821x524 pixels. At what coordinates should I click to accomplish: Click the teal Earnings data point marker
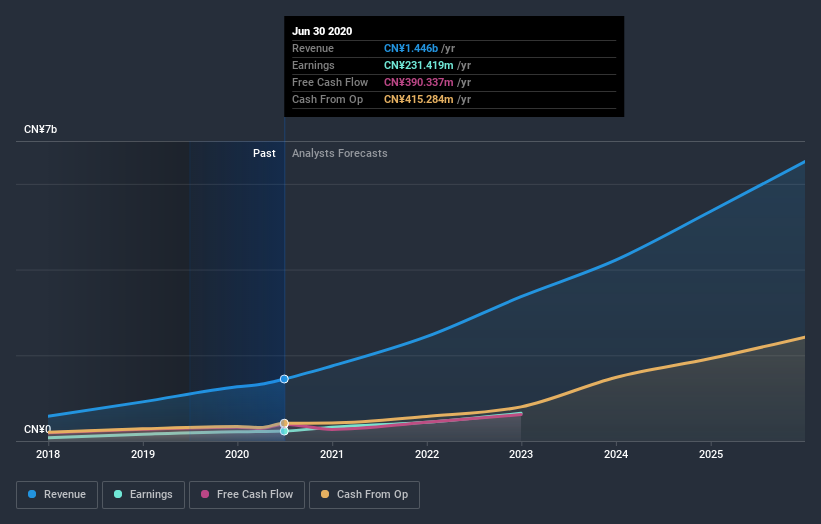284,431
